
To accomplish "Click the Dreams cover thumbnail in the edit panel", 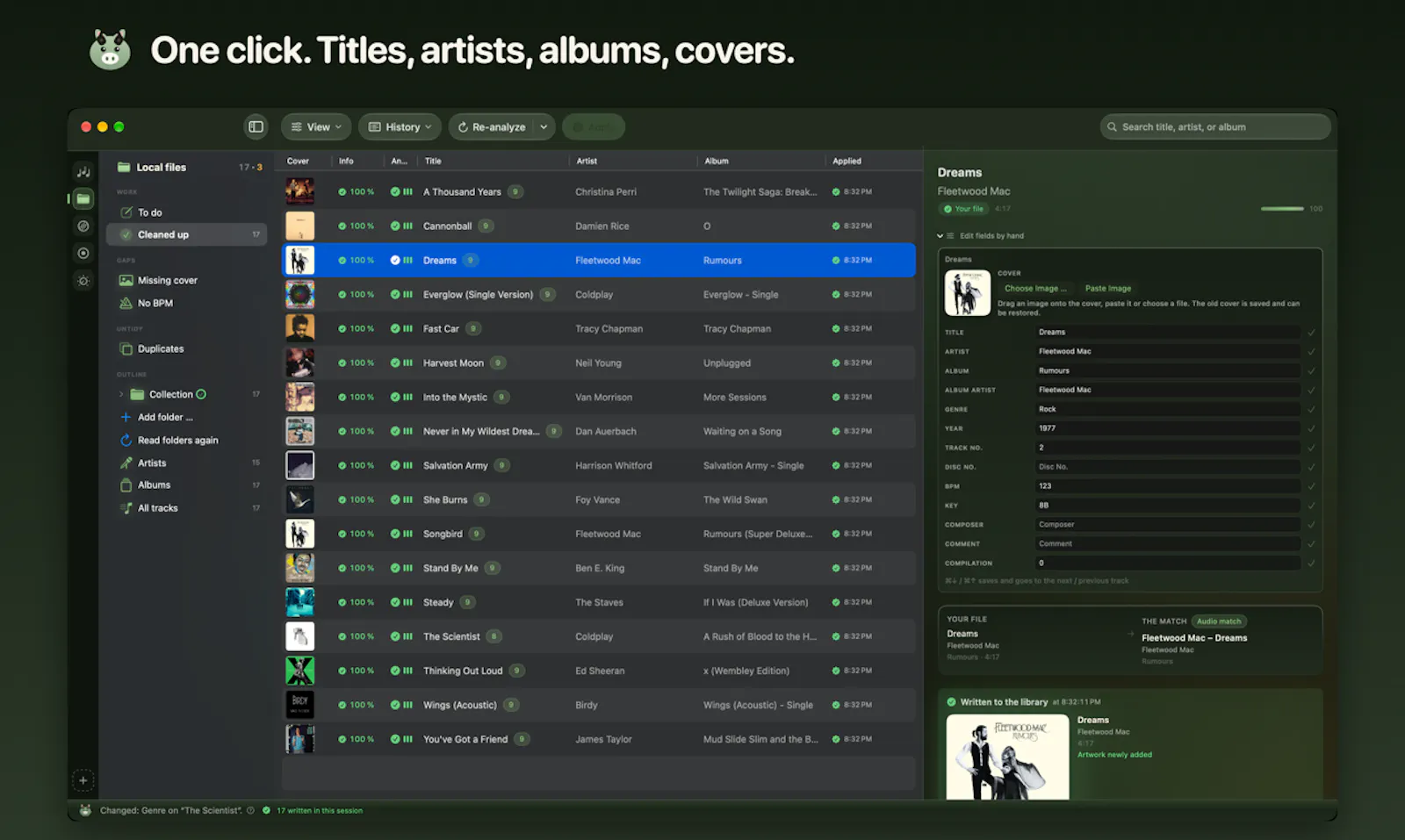I will click(x=968, y=293).
